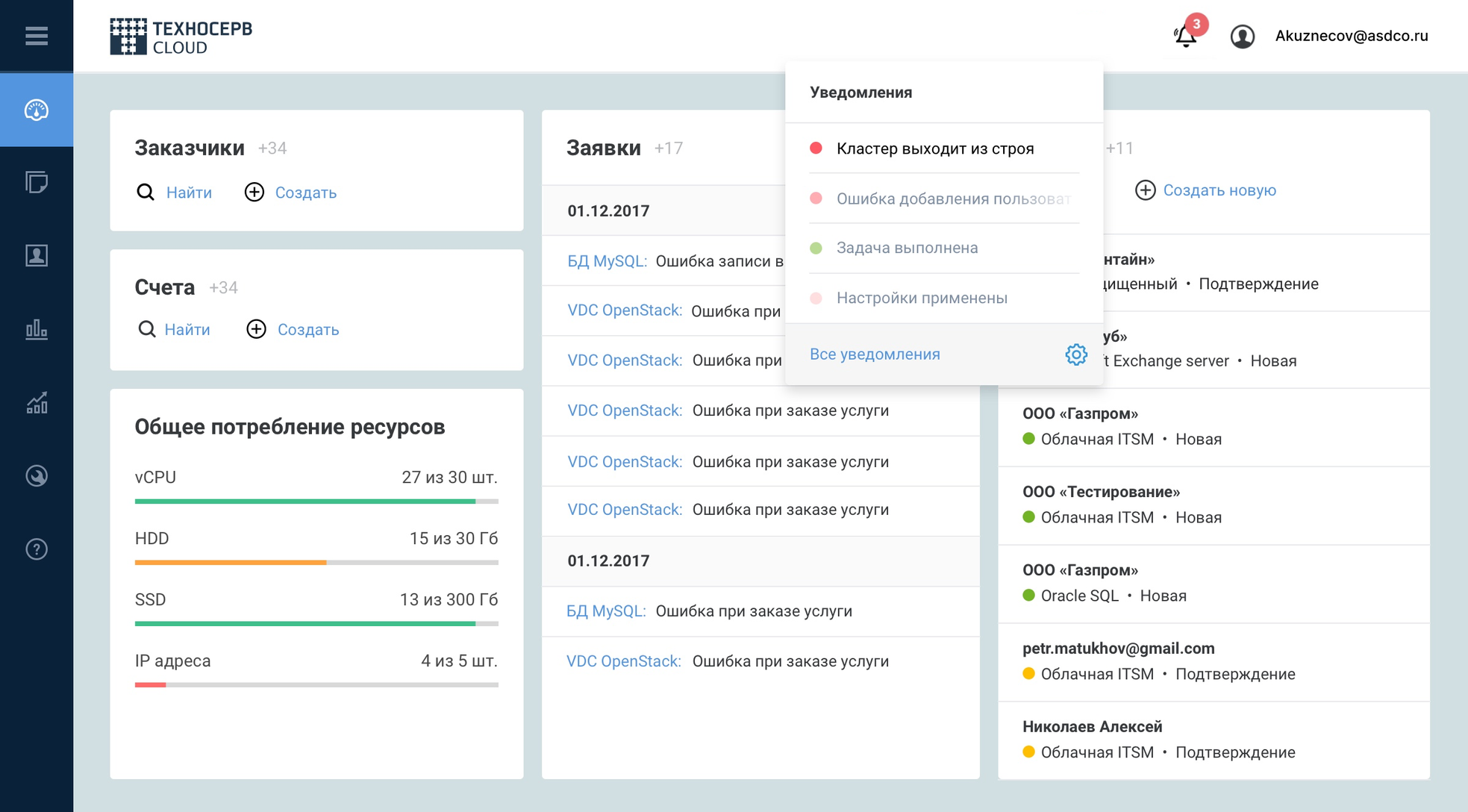Click 'Найти' in Заказчики card
1468x812 pixels.
(x=188, y=193)
